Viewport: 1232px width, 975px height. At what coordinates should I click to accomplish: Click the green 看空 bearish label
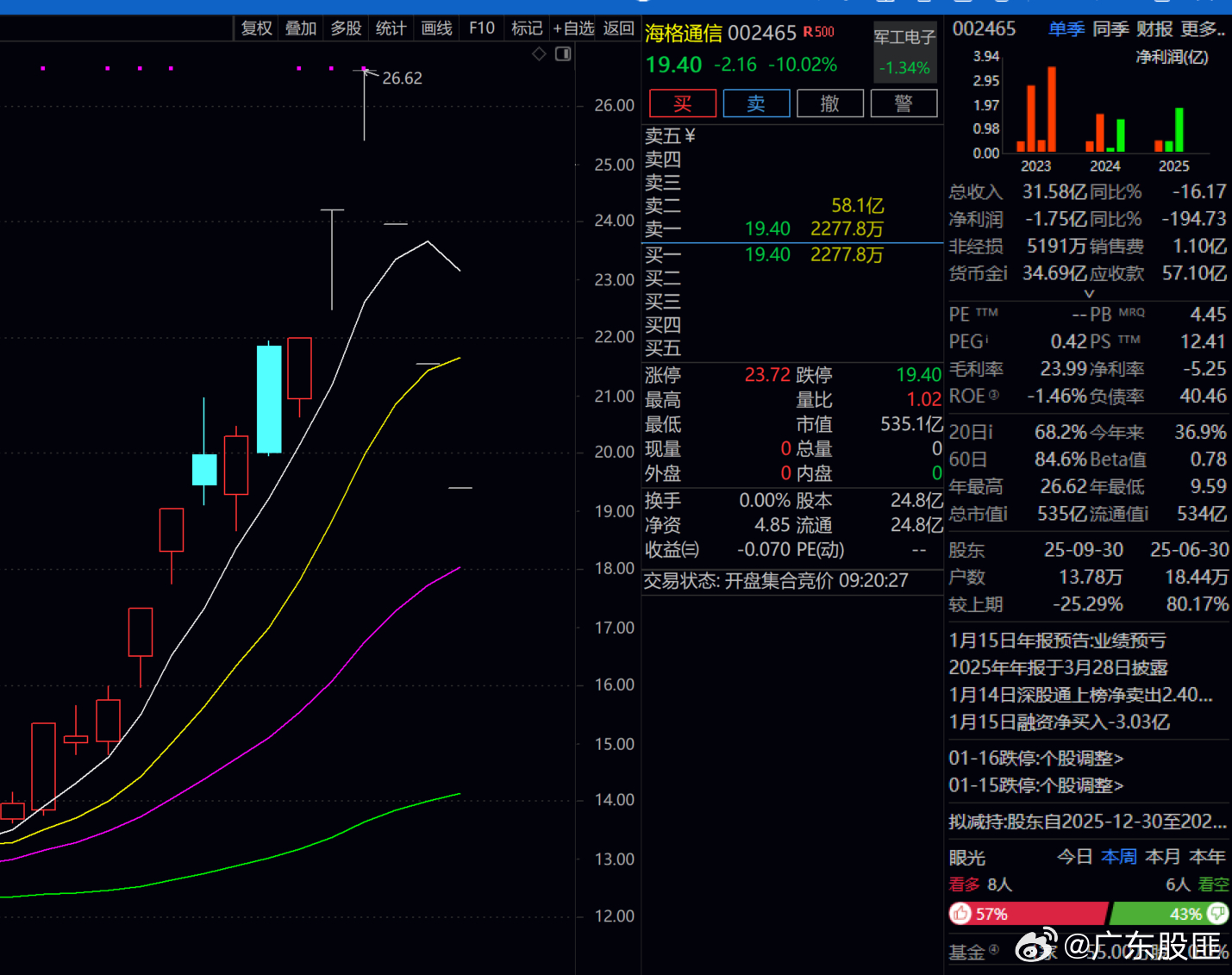click(x=1213, y=884)
